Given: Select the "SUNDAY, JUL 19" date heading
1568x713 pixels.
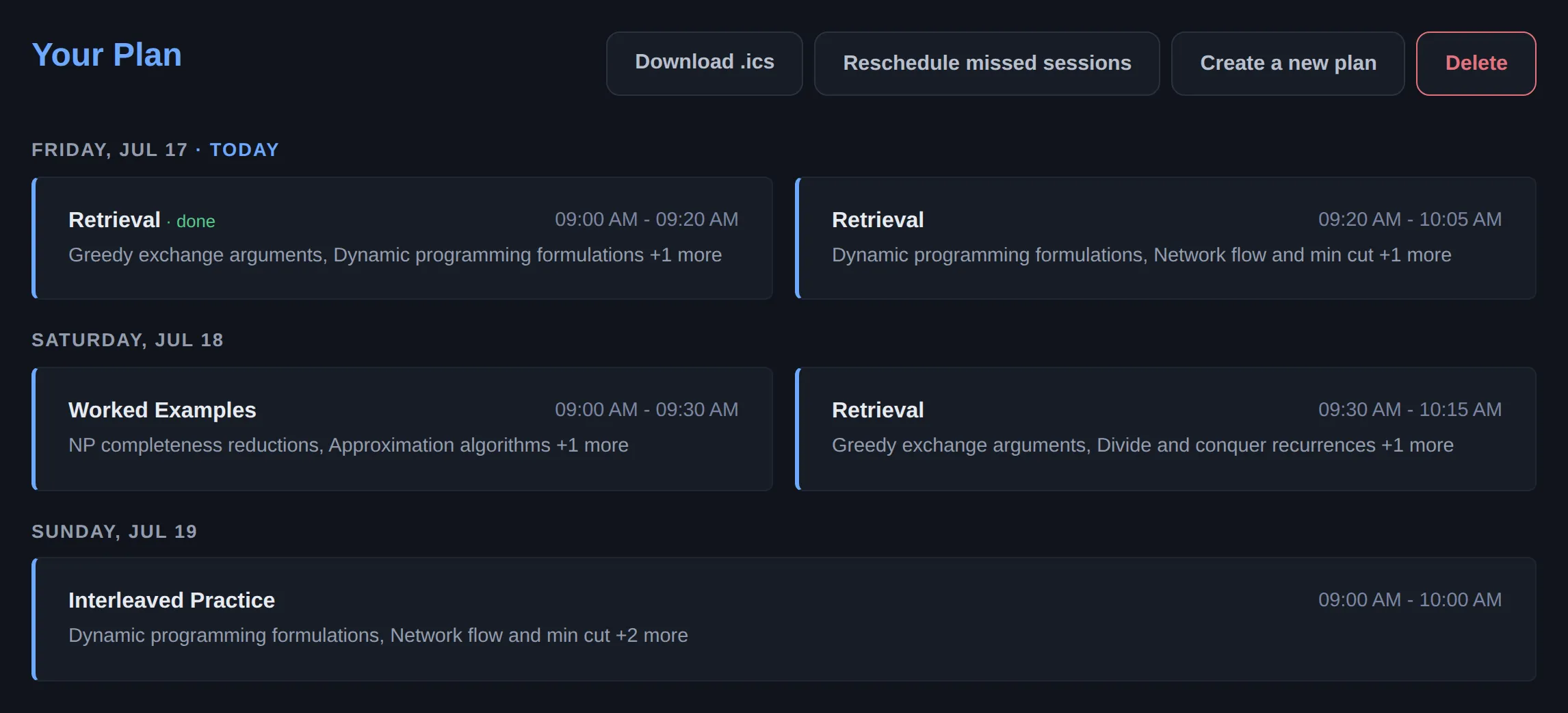Looking at the screenshot, I should click(114, 532).
